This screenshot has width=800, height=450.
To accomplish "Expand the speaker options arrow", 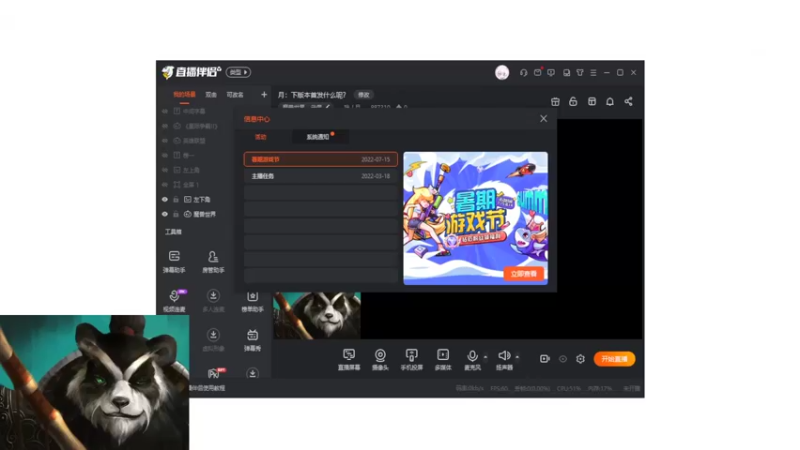I will tap(517, 357).
